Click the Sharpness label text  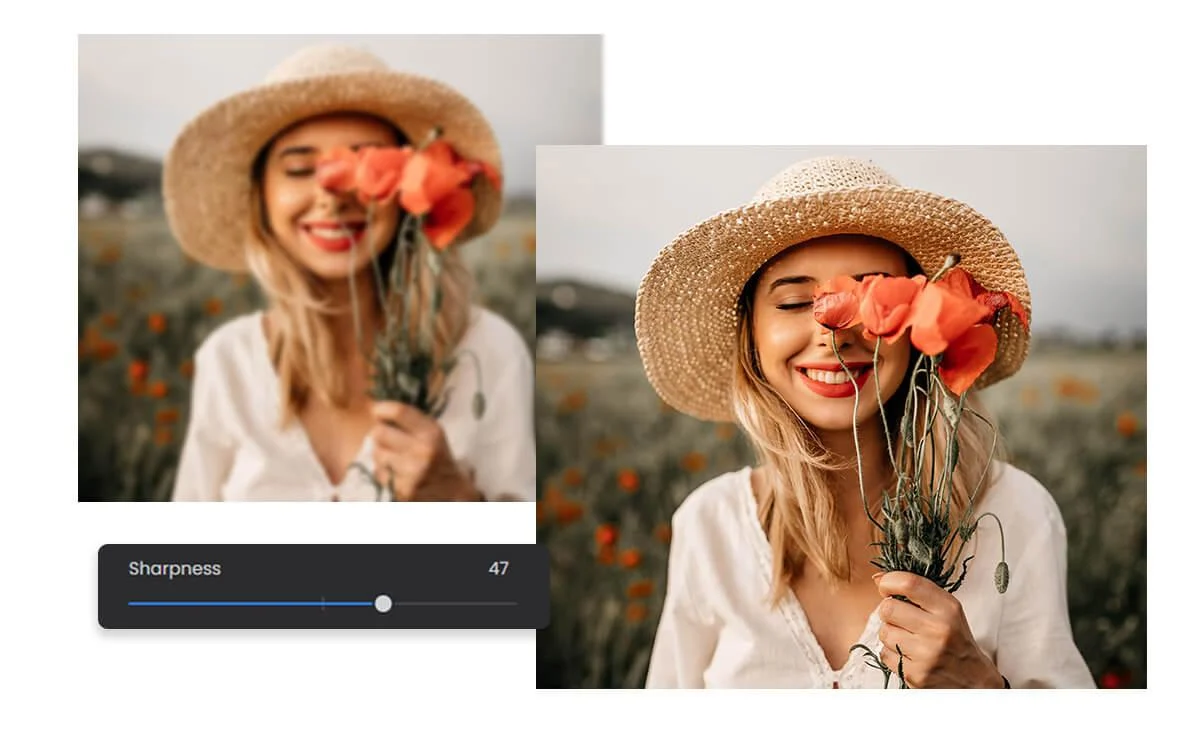[x=176, y=569]
